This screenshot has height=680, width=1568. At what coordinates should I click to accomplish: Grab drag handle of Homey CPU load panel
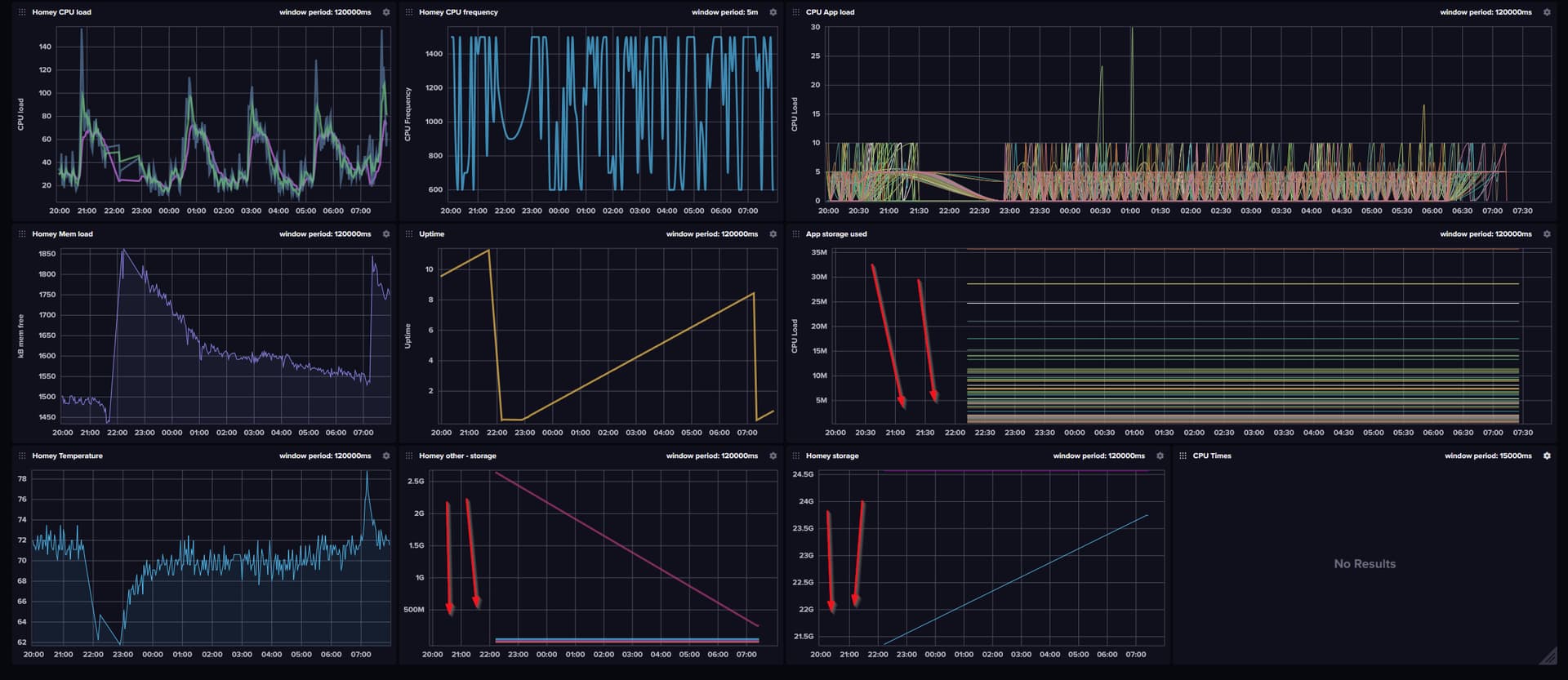pyautogui.click(x=22, y=12)
